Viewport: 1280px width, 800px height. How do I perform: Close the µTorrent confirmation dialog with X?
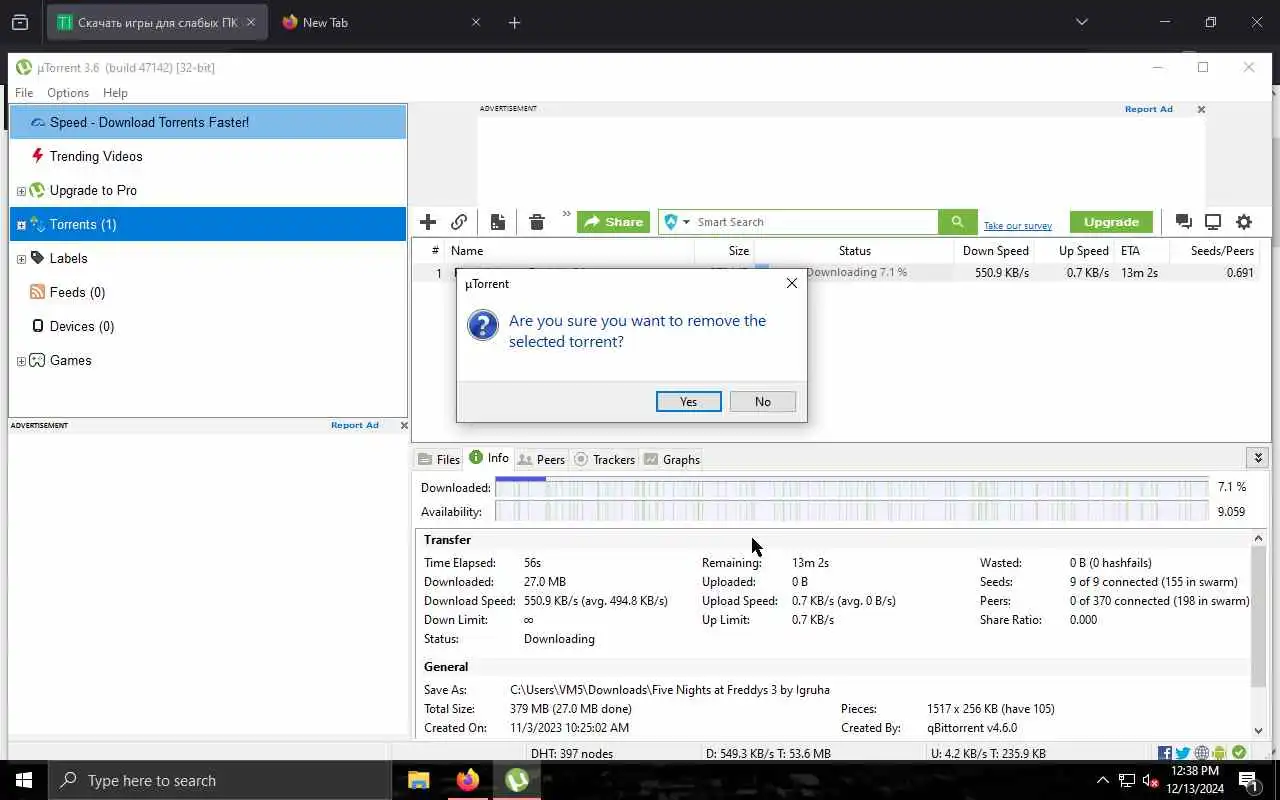coord(792,283)
